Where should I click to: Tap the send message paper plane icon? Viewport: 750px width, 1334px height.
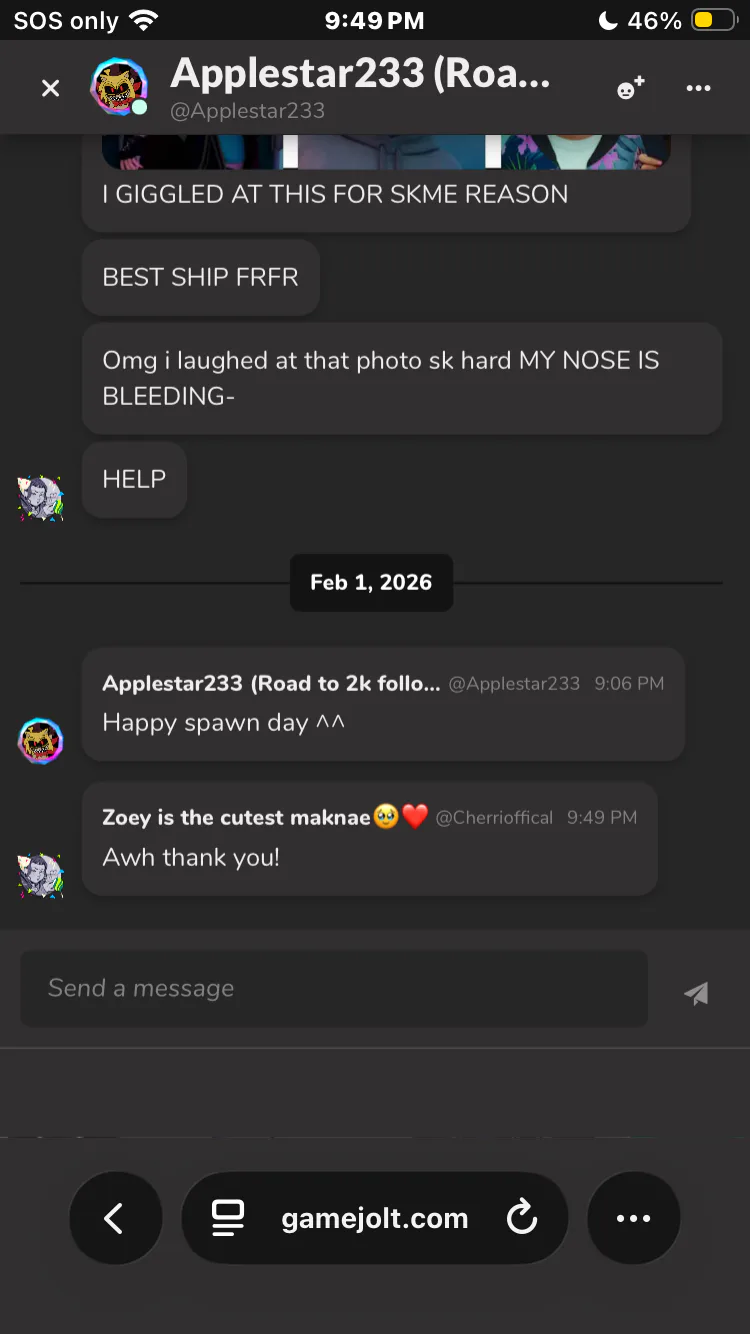pos(696,992)
